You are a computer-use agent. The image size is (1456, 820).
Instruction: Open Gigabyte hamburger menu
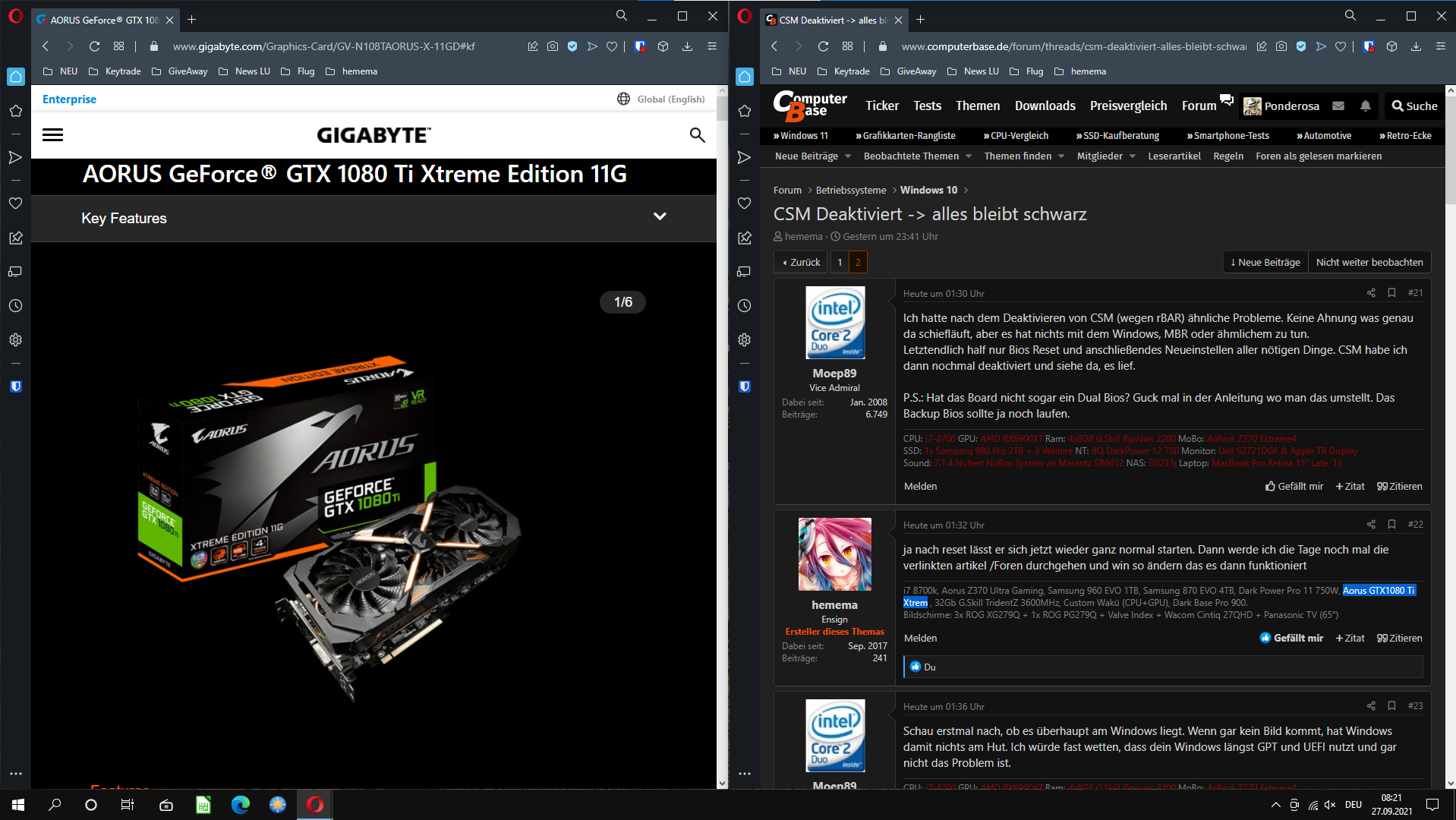click(52, 135)
